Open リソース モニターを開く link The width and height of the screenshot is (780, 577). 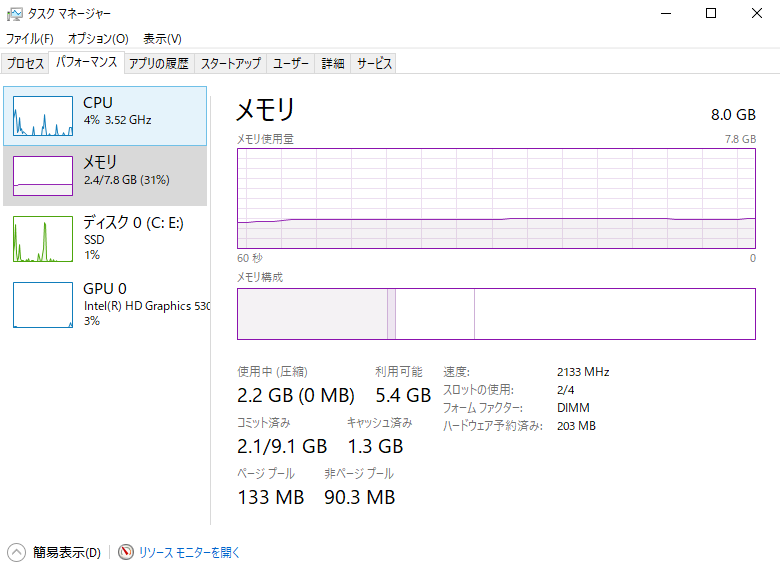tap(189, 552)
